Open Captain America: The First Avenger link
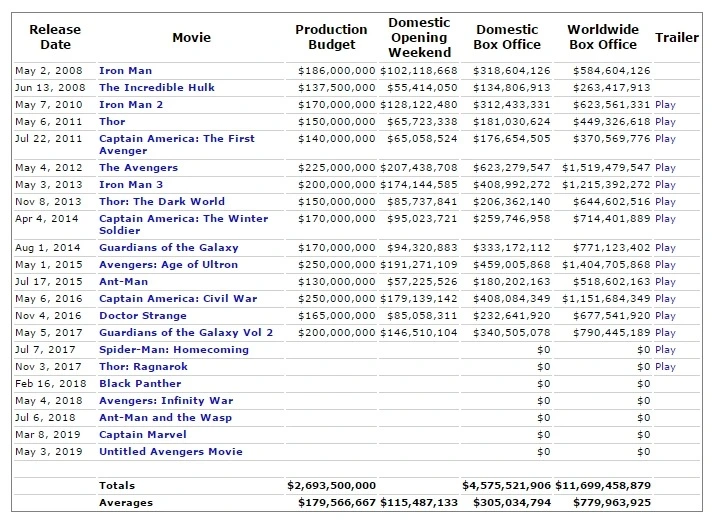This screenshot has height=520, width=715. coord(177,145)
